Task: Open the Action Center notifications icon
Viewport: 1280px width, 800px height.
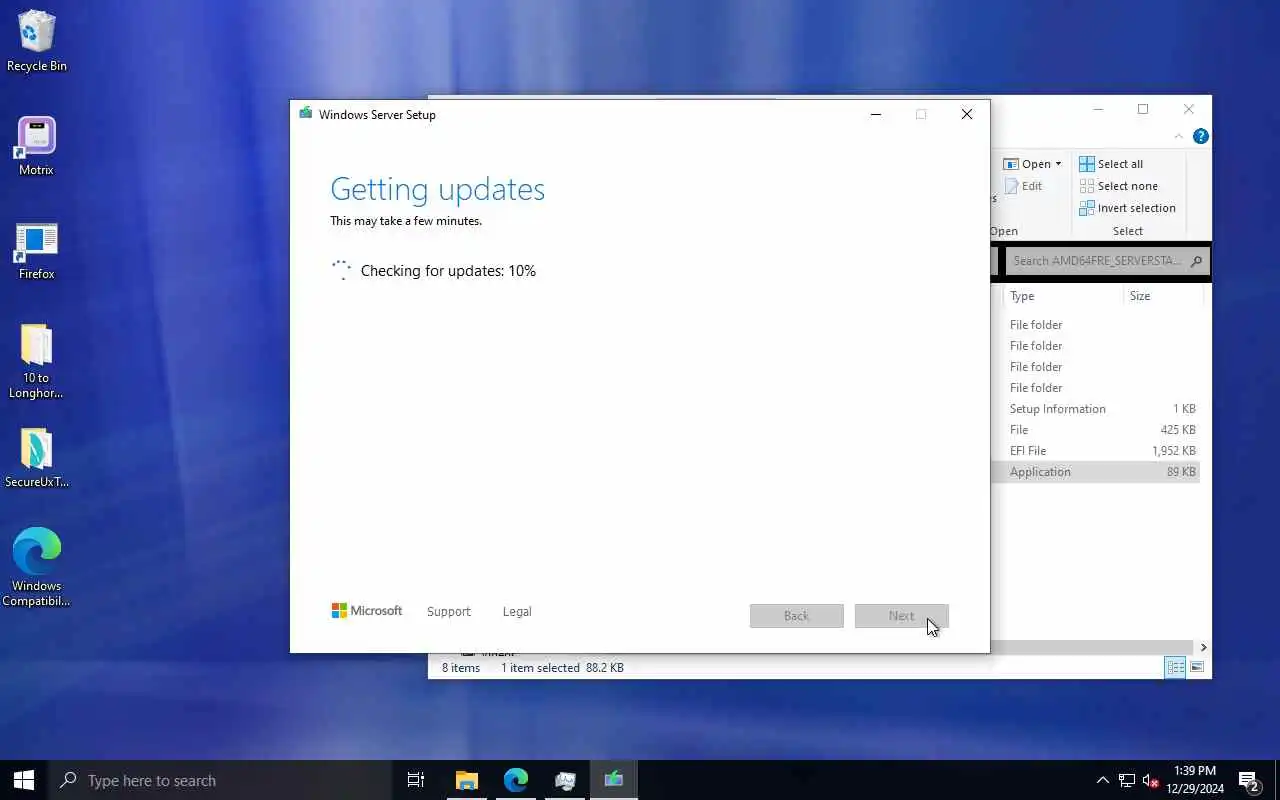Action: (1248, 780)
